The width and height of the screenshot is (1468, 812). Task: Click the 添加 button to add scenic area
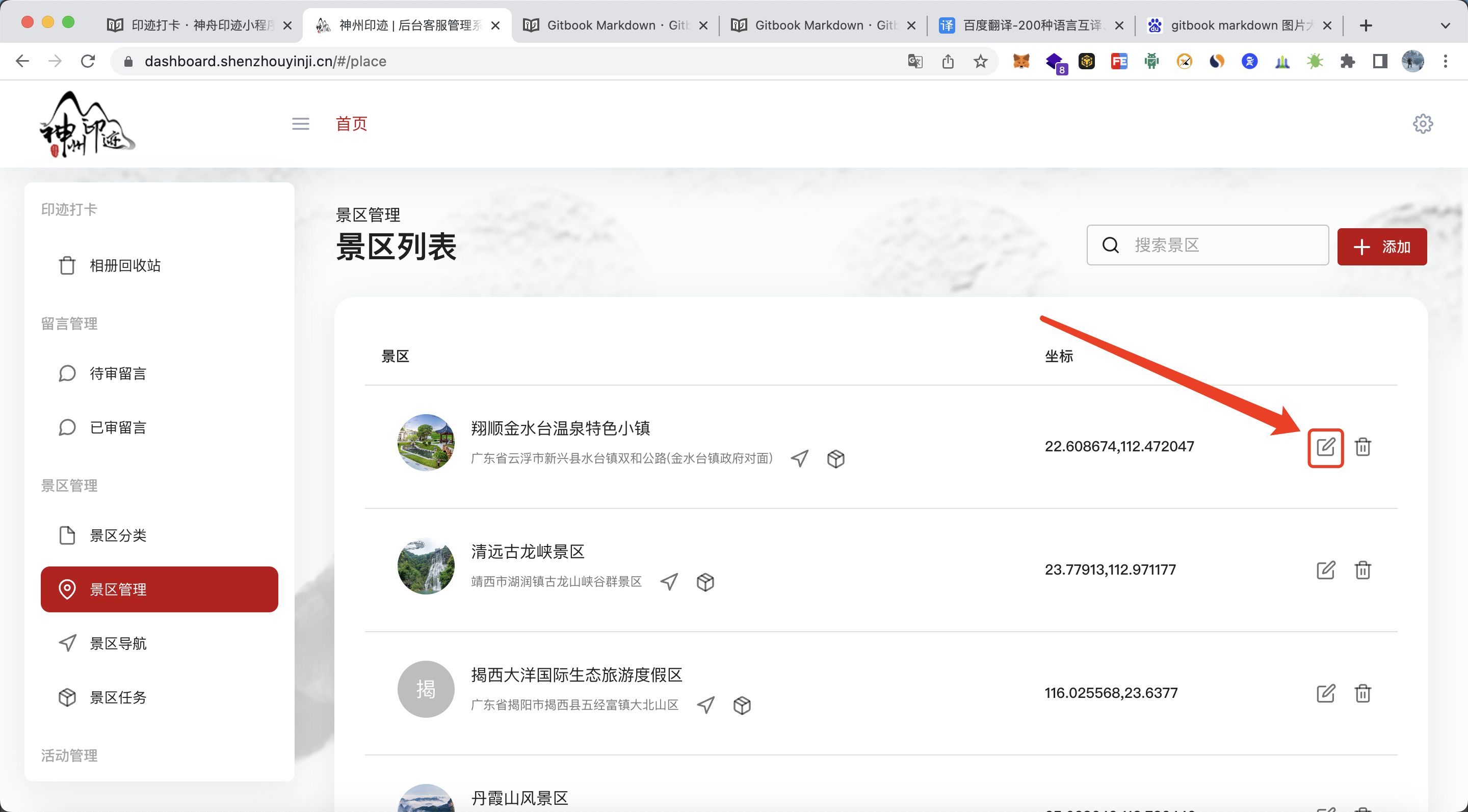[1382, 247]
